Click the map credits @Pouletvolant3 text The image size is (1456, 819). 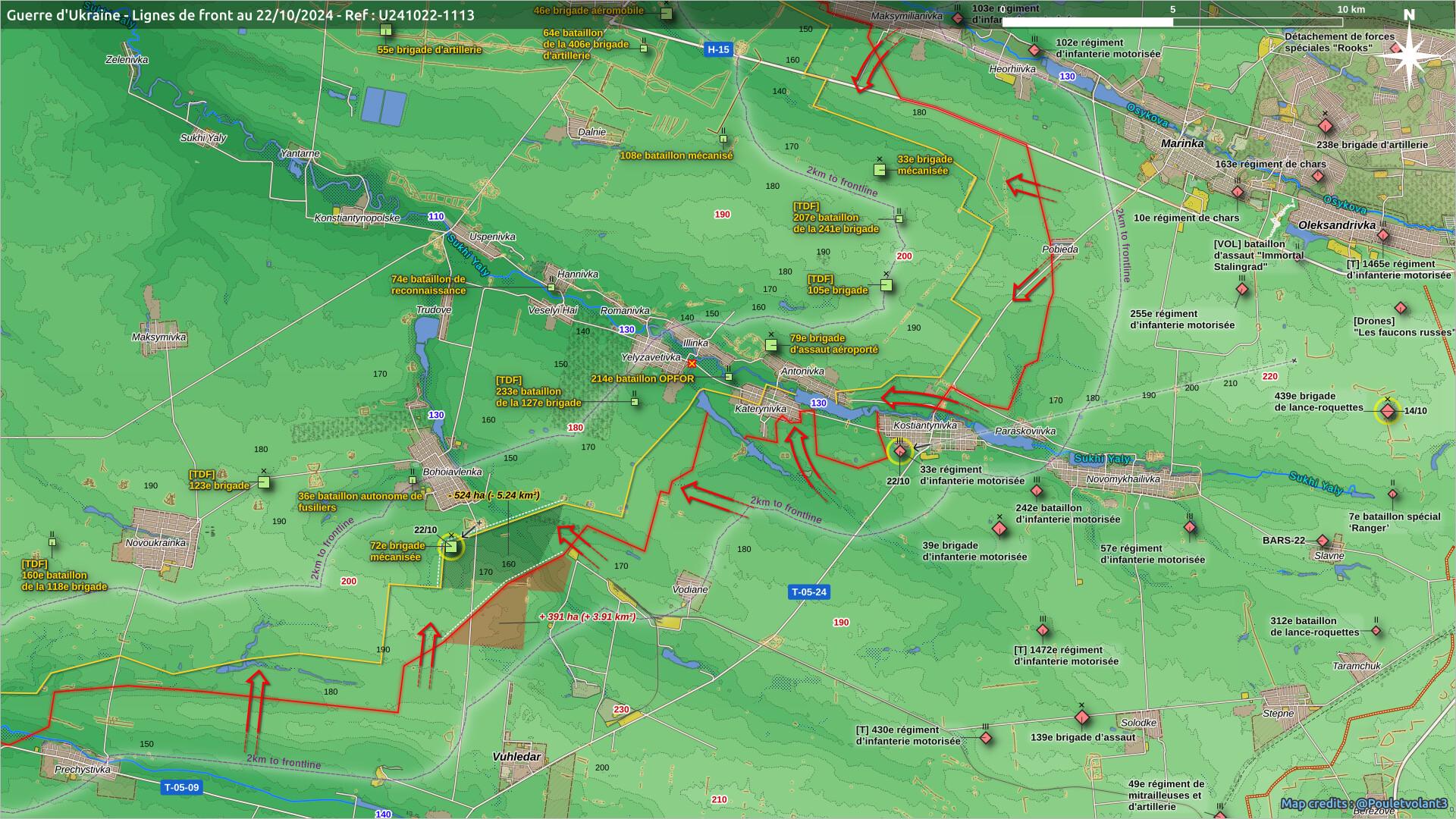(1363, 804)
